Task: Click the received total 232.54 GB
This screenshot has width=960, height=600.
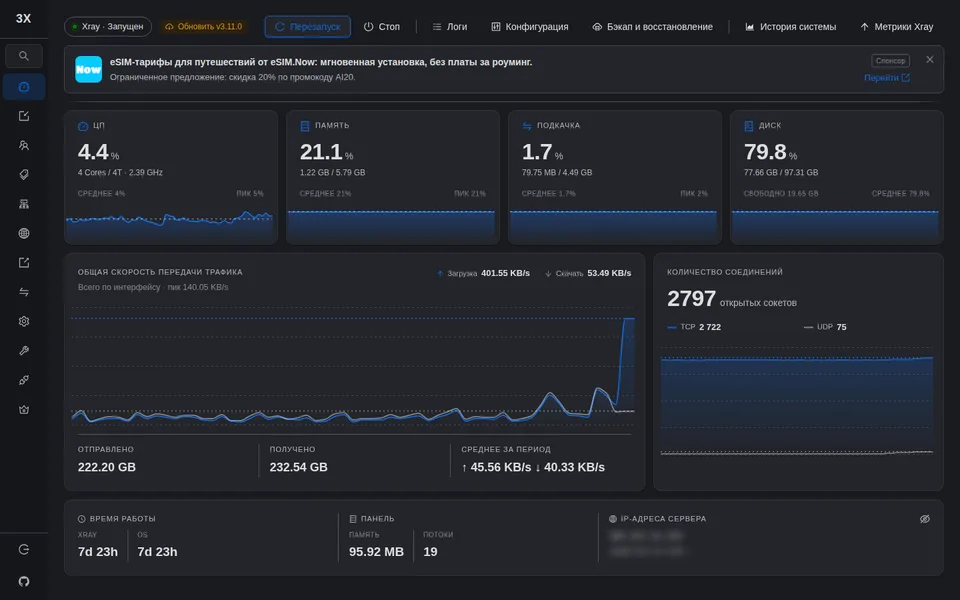Action: tap(299, 467)
